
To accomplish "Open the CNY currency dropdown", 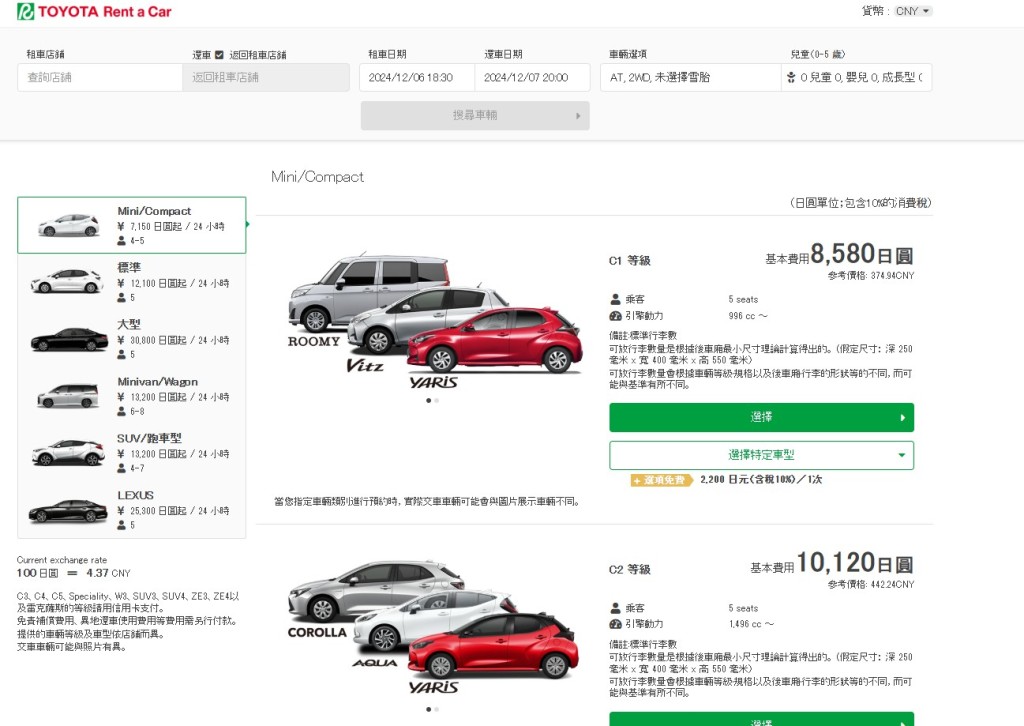I will pyautogui.click(x=913, y=11).
